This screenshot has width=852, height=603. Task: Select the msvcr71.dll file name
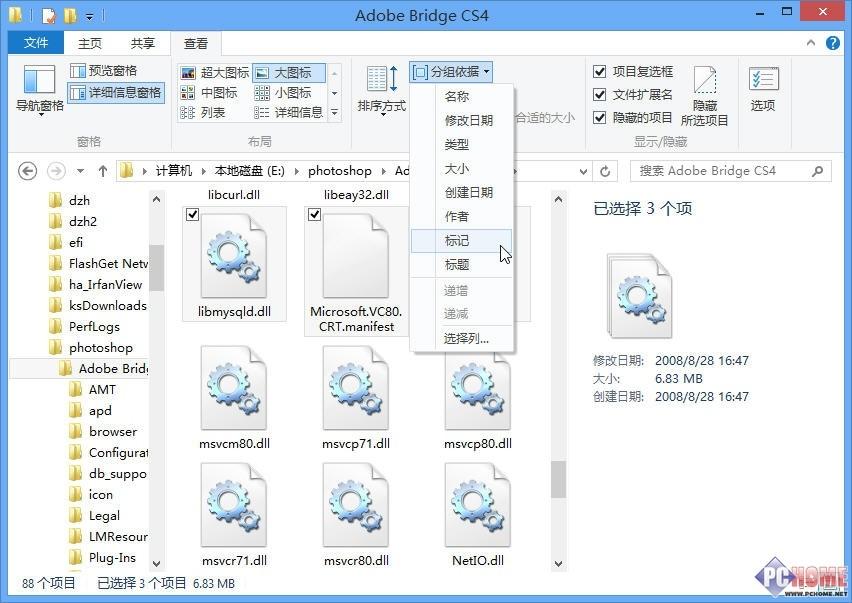pos(234,561)
